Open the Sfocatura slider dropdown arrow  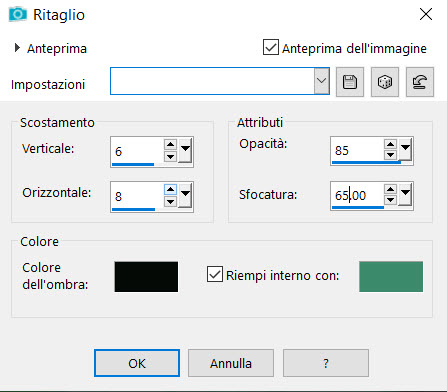tap(405, 193)
